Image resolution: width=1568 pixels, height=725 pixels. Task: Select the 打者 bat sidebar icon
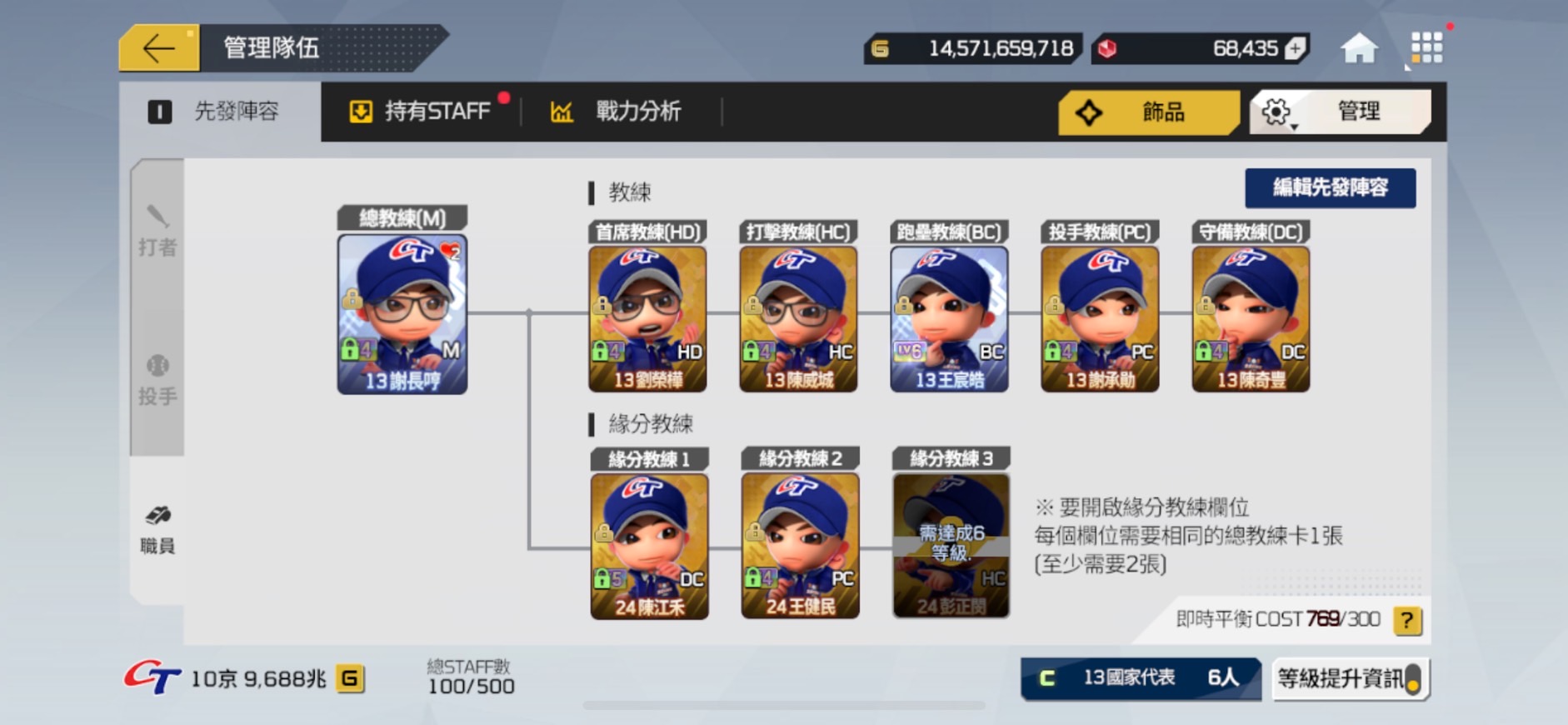157,231
